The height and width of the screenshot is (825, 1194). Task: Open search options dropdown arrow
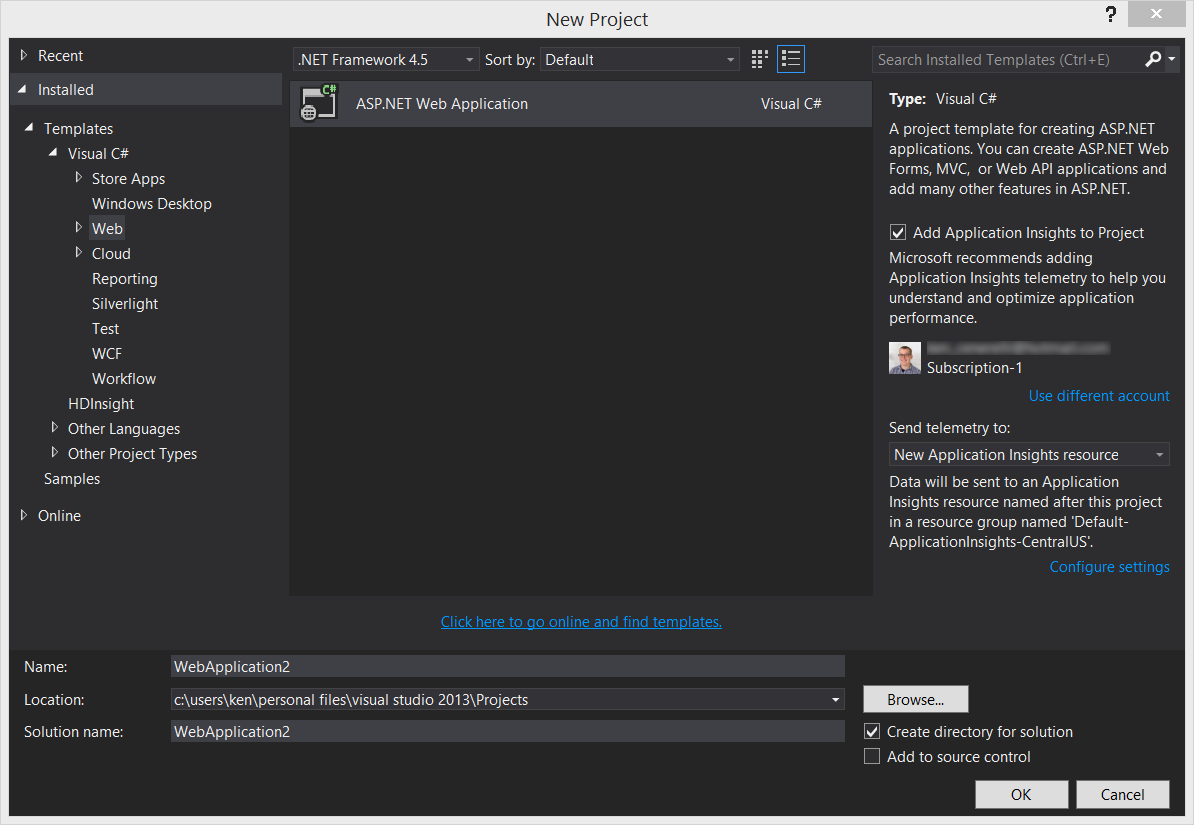1172,59
